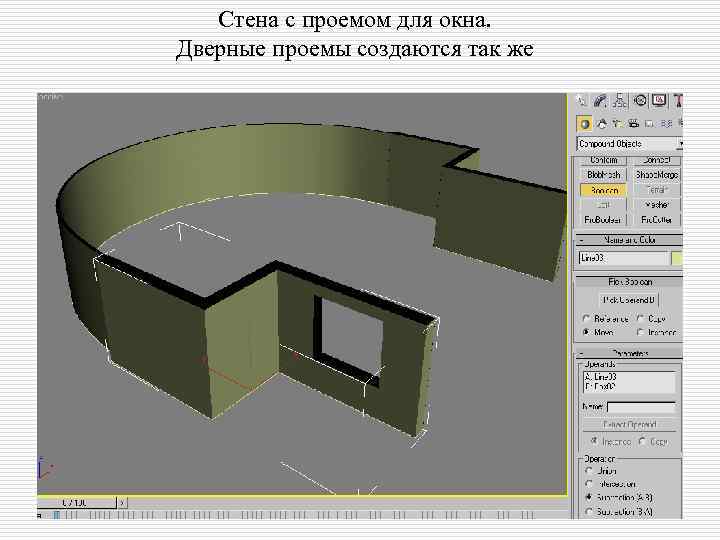Click the Pick Boolean rollout header
This screenshot has height=540, width=720.
[x=629, y=282]
